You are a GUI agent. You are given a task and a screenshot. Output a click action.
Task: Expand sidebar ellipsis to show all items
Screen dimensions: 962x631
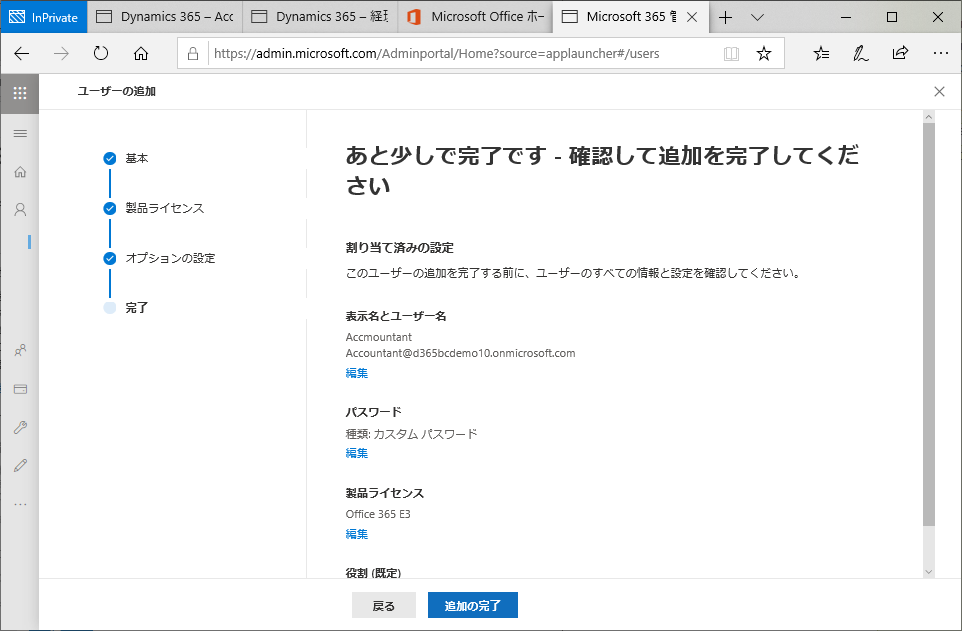click(19, 504)
